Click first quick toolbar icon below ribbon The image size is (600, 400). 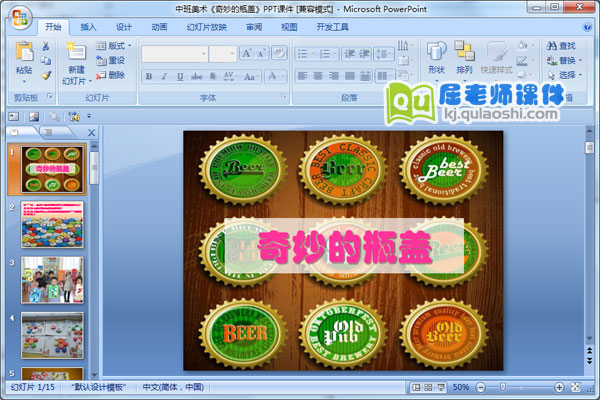[14, 116]
